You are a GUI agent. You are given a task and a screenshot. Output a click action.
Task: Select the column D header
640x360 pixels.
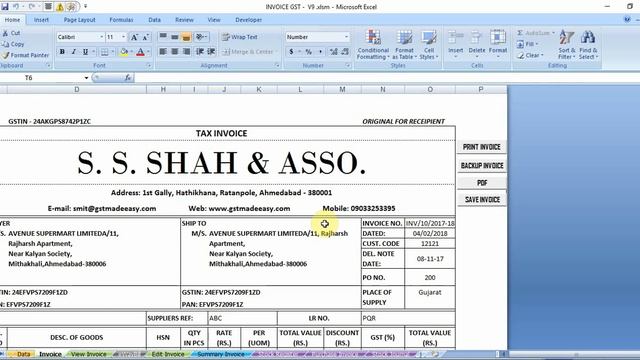tap(77, 89)
